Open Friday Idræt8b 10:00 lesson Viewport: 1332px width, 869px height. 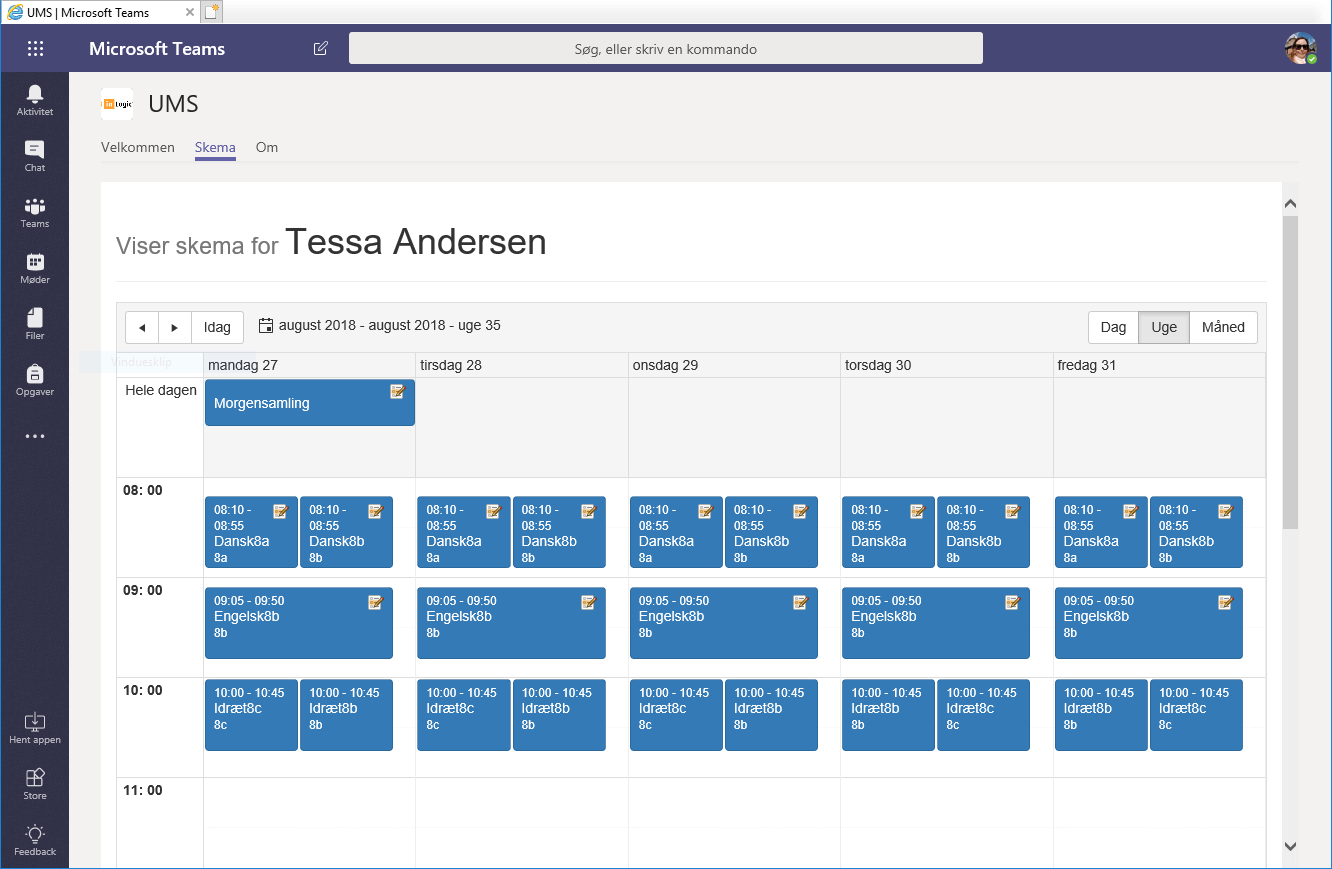(x=1101, y=715)
